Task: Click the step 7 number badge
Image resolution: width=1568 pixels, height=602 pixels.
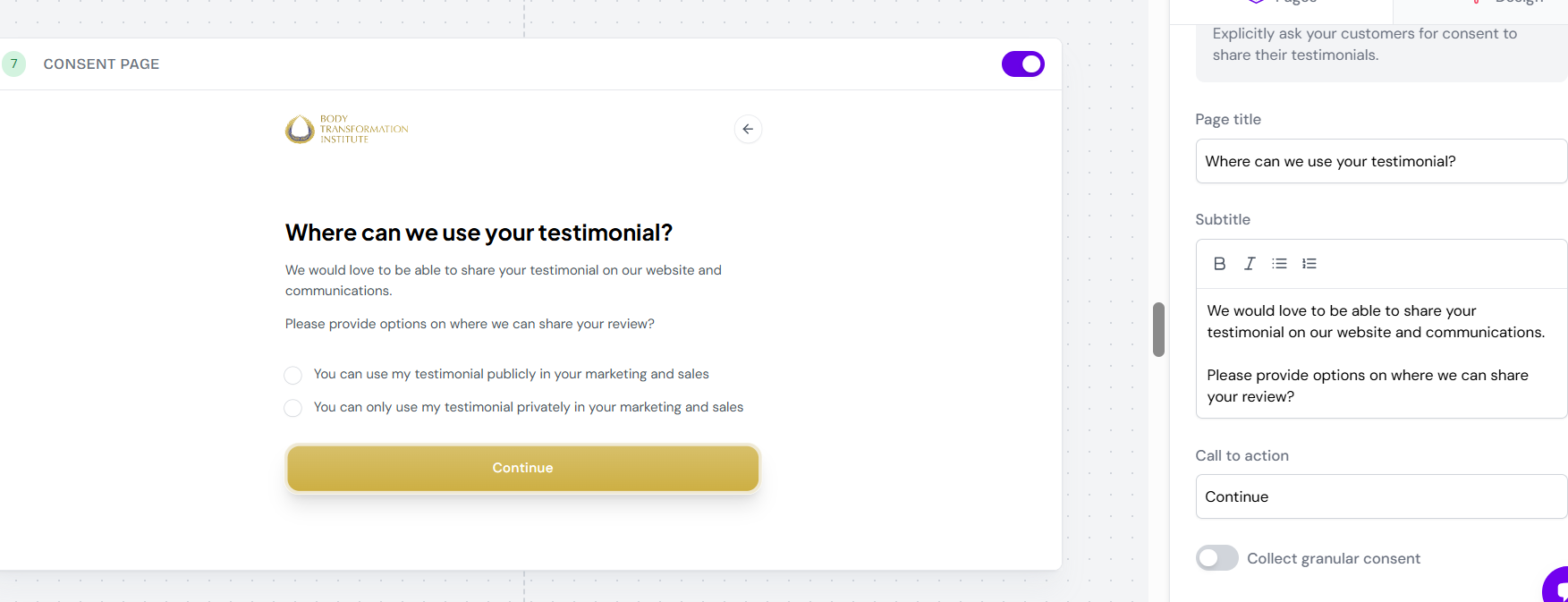Action: click(x=13, y=64)
